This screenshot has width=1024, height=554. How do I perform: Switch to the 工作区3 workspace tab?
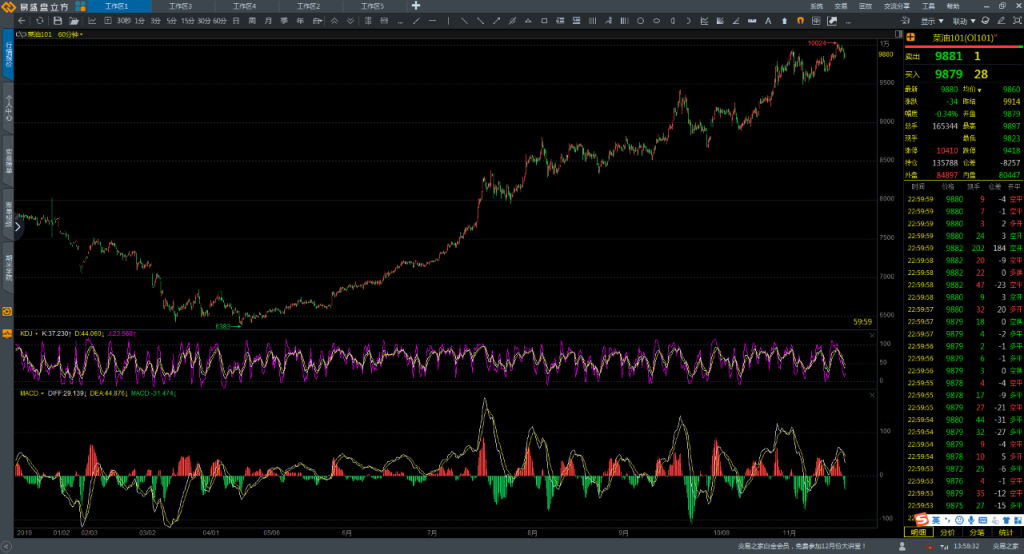180,6
